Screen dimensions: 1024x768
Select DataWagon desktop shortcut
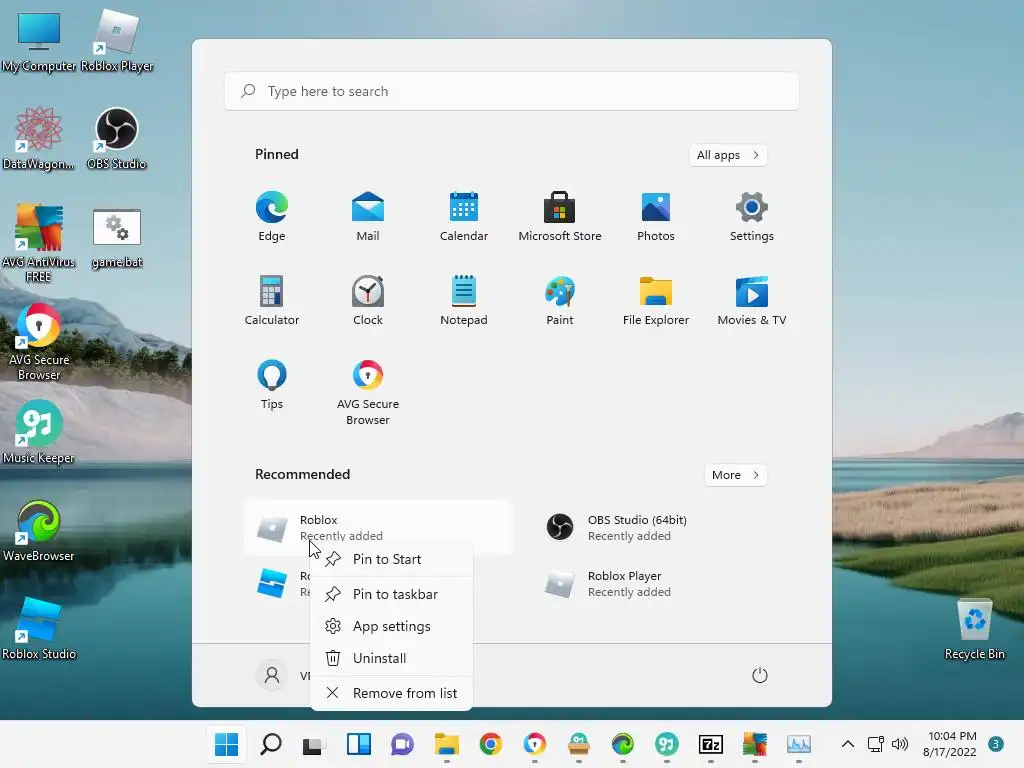pos(39,139)
